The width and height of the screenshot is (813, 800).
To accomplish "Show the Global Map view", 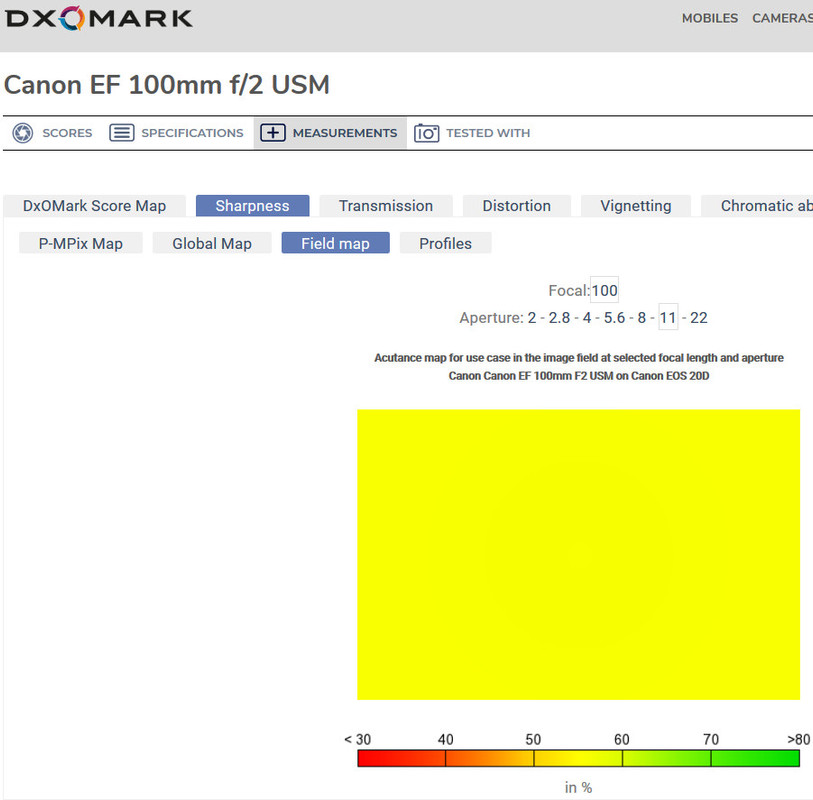I will pyautogui.click(x=212, y=243).
